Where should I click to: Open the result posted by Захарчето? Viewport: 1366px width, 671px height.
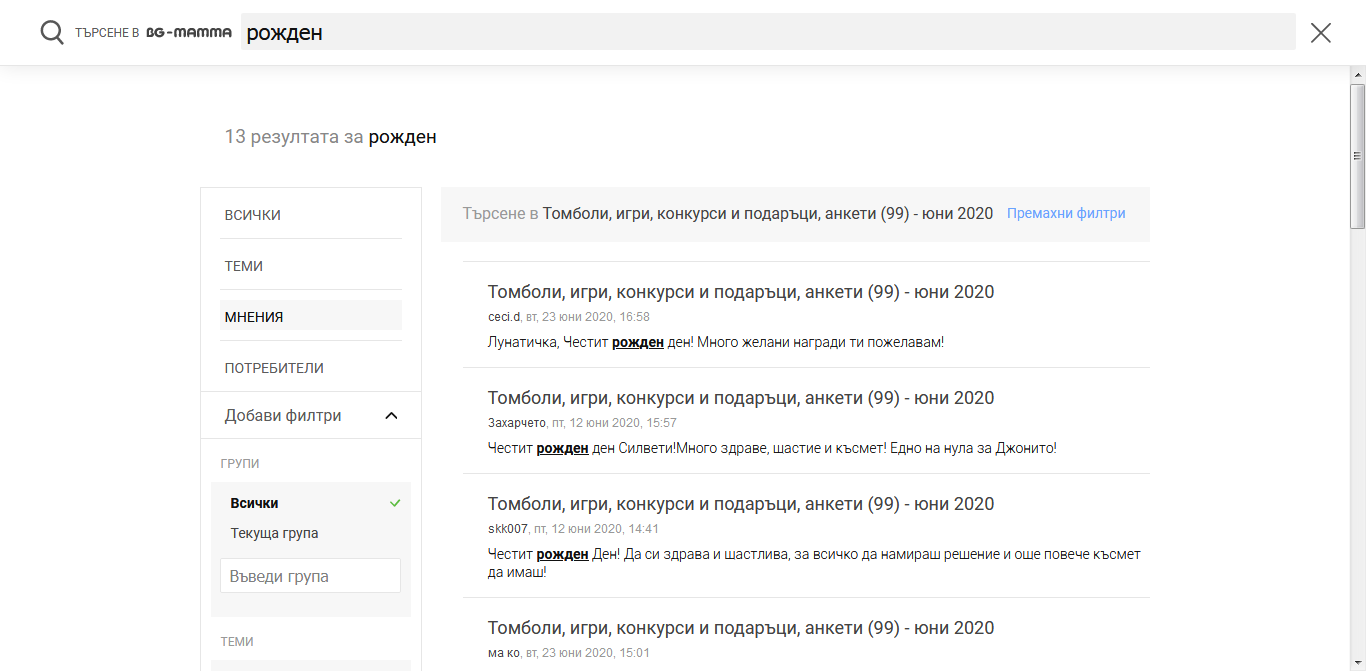pyautogui.click(x=740, y=398)
